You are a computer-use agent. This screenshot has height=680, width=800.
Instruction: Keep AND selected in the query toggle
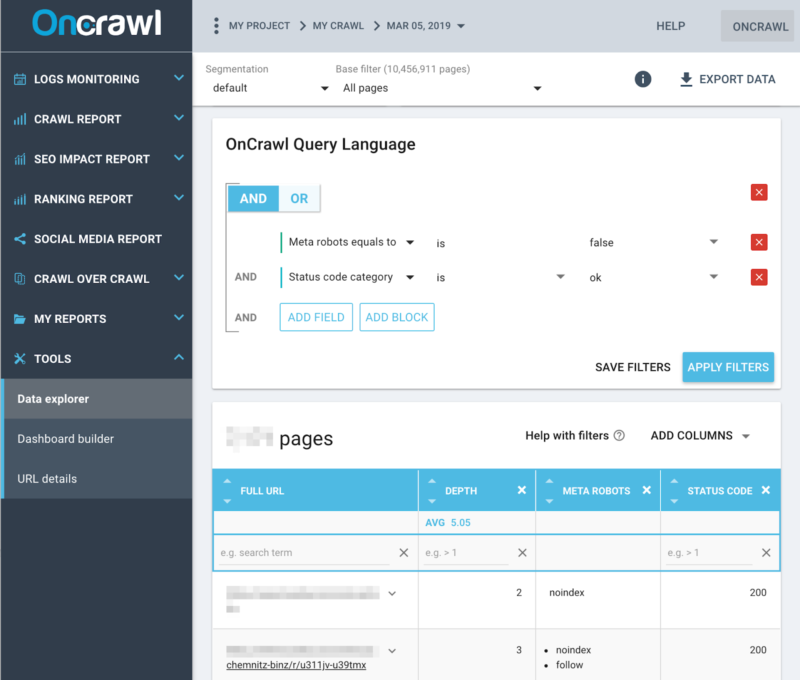click(x=253, y=198)
